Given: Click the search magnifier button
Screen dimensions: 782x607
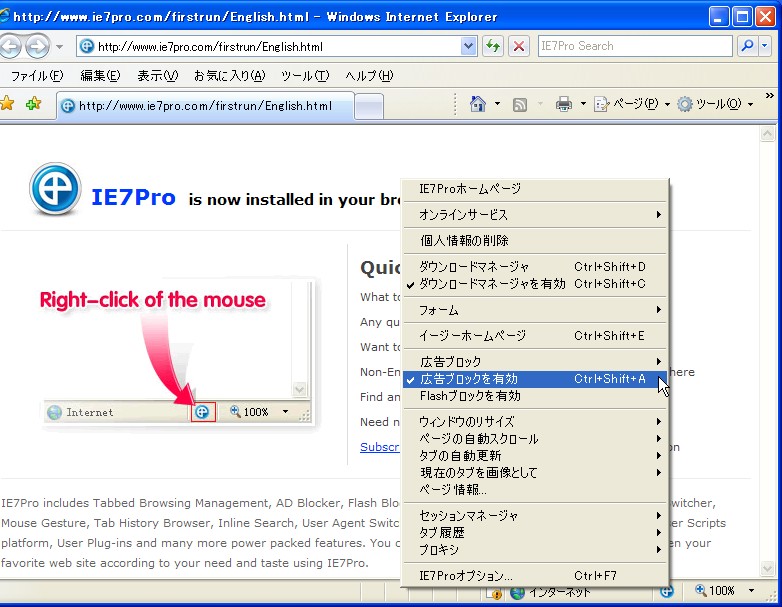Looking at the screenshot, I should (x=747, y=46).
